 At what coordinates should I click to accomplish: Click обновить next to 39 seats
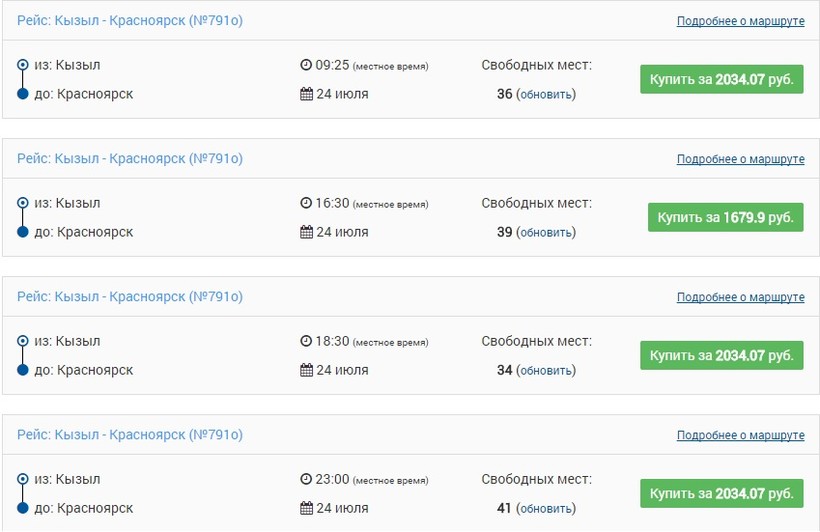pos(546,233)
